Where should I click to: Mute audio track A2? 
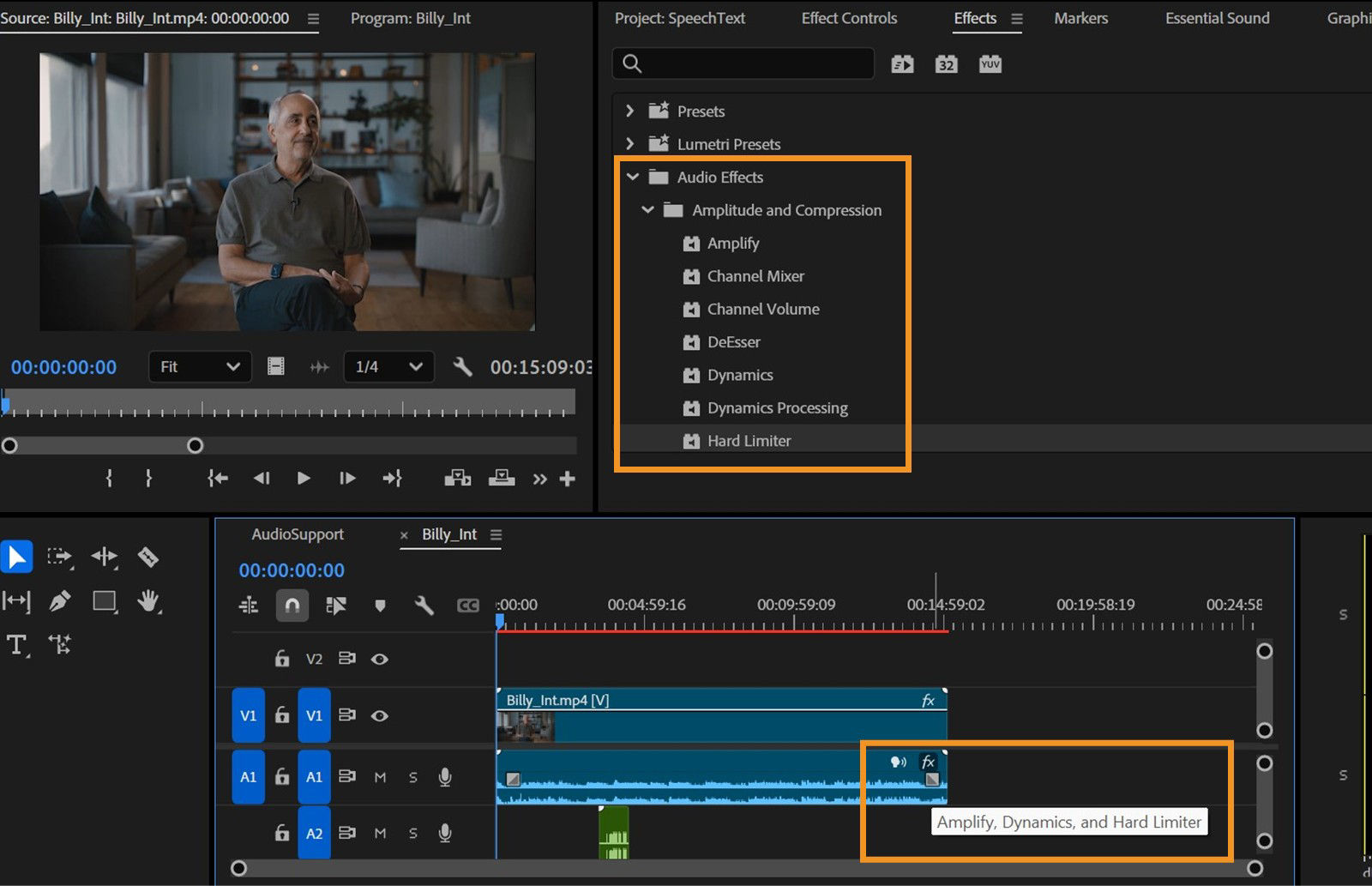(x=380, y=833)
